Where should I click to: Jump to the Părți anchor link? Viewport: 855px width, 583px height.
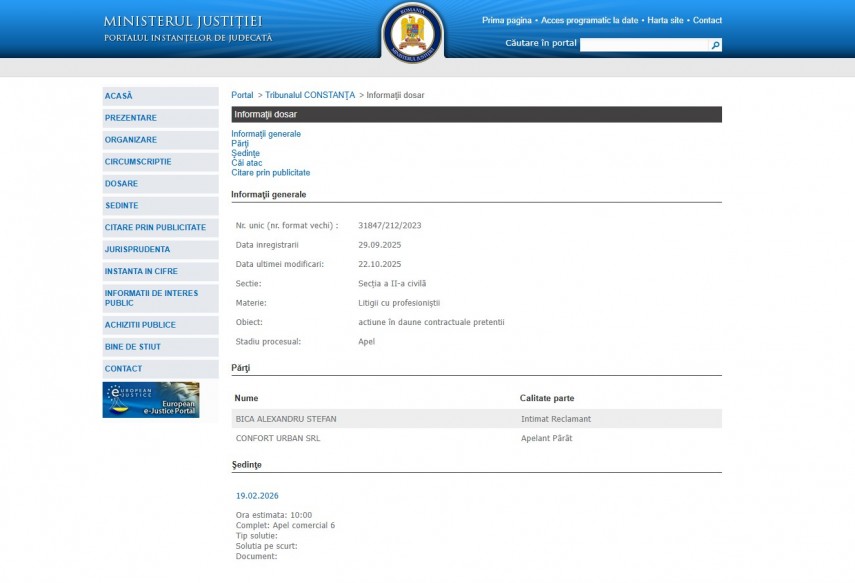pyautogui.click(x=240, y=143)
